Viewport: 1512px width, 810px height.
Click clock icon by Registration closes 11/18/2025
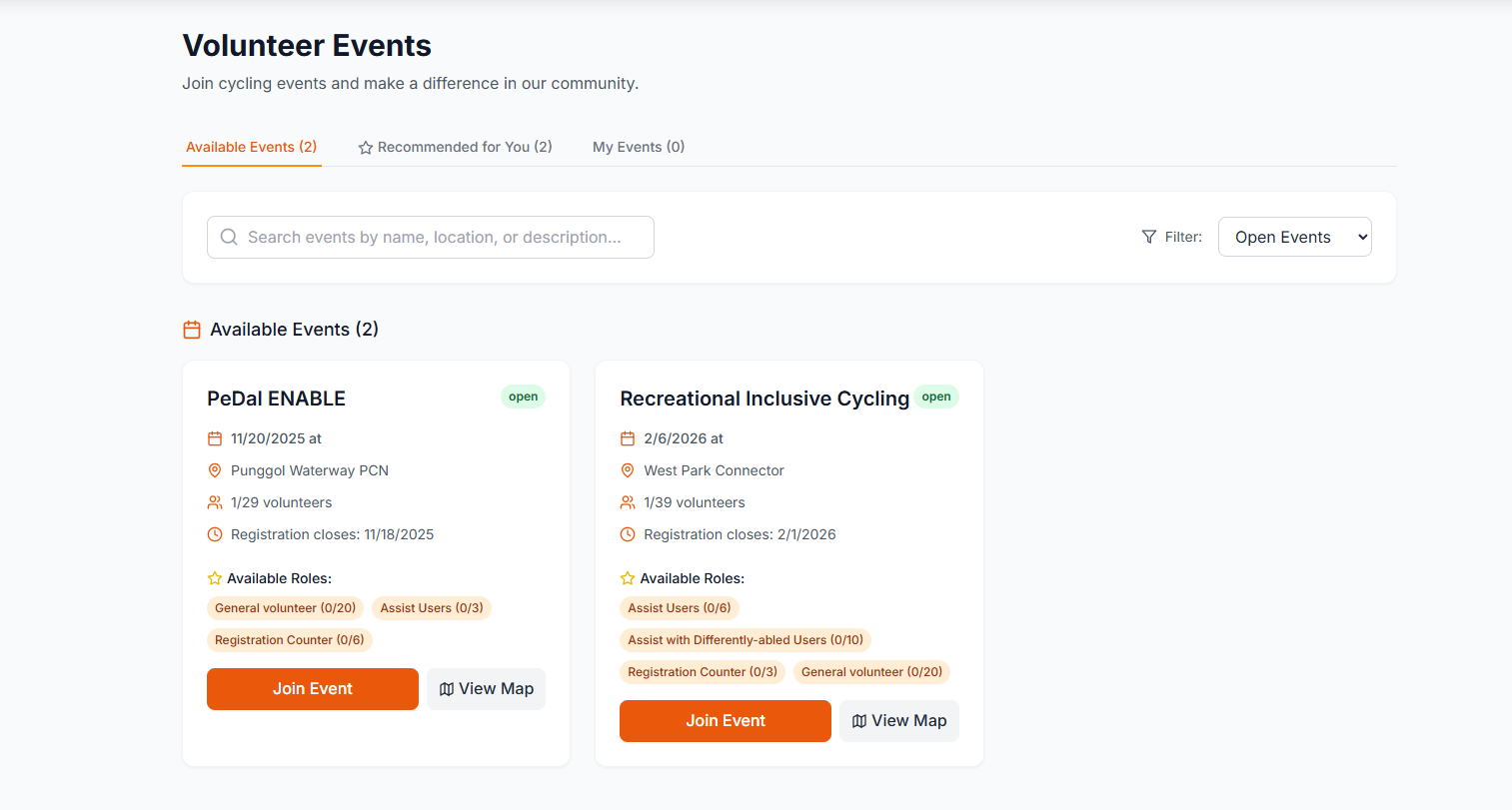click(215, 534)
